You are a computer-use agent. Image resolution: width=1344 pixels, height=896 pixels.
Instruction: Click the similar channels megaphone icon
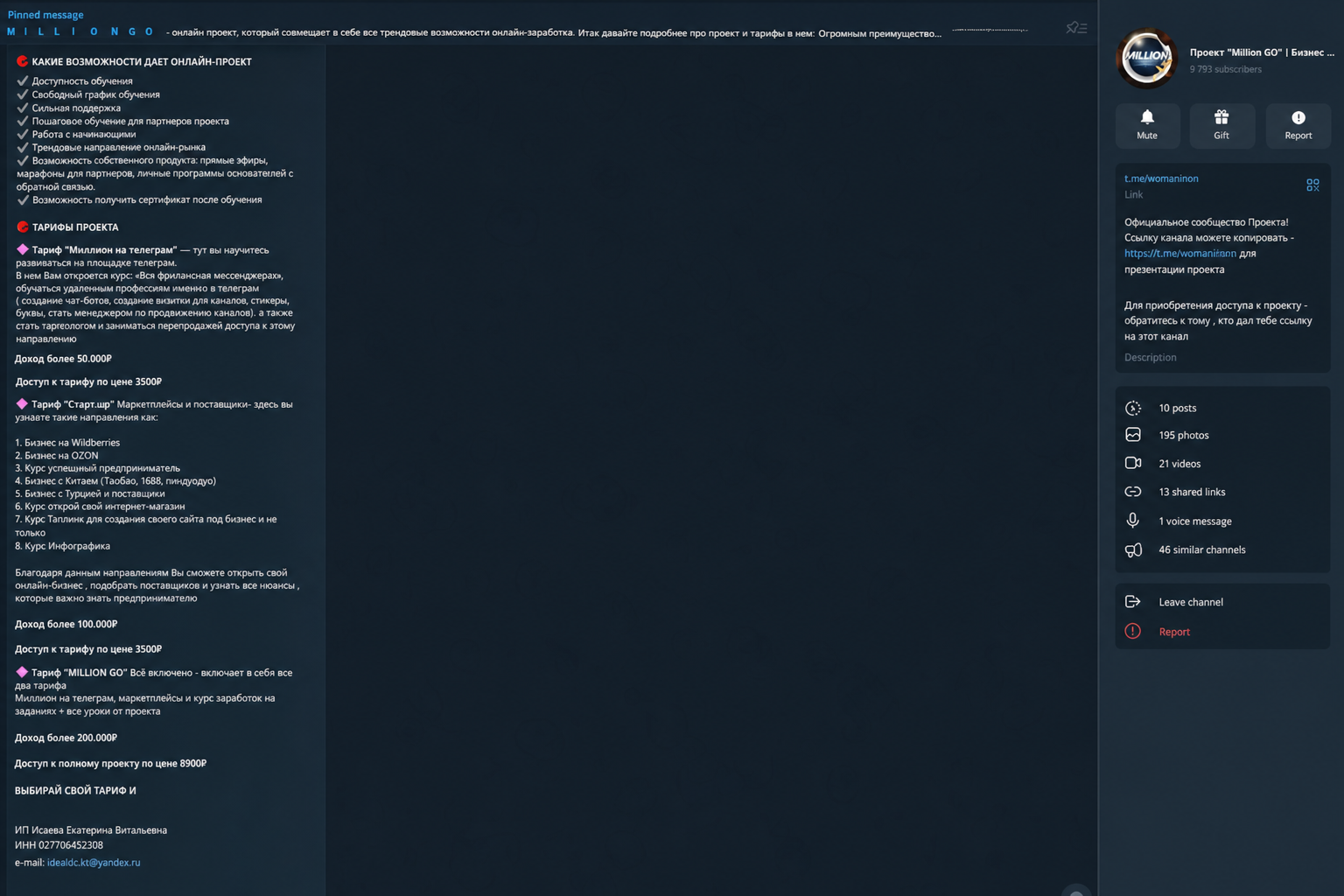[1133, 549]
